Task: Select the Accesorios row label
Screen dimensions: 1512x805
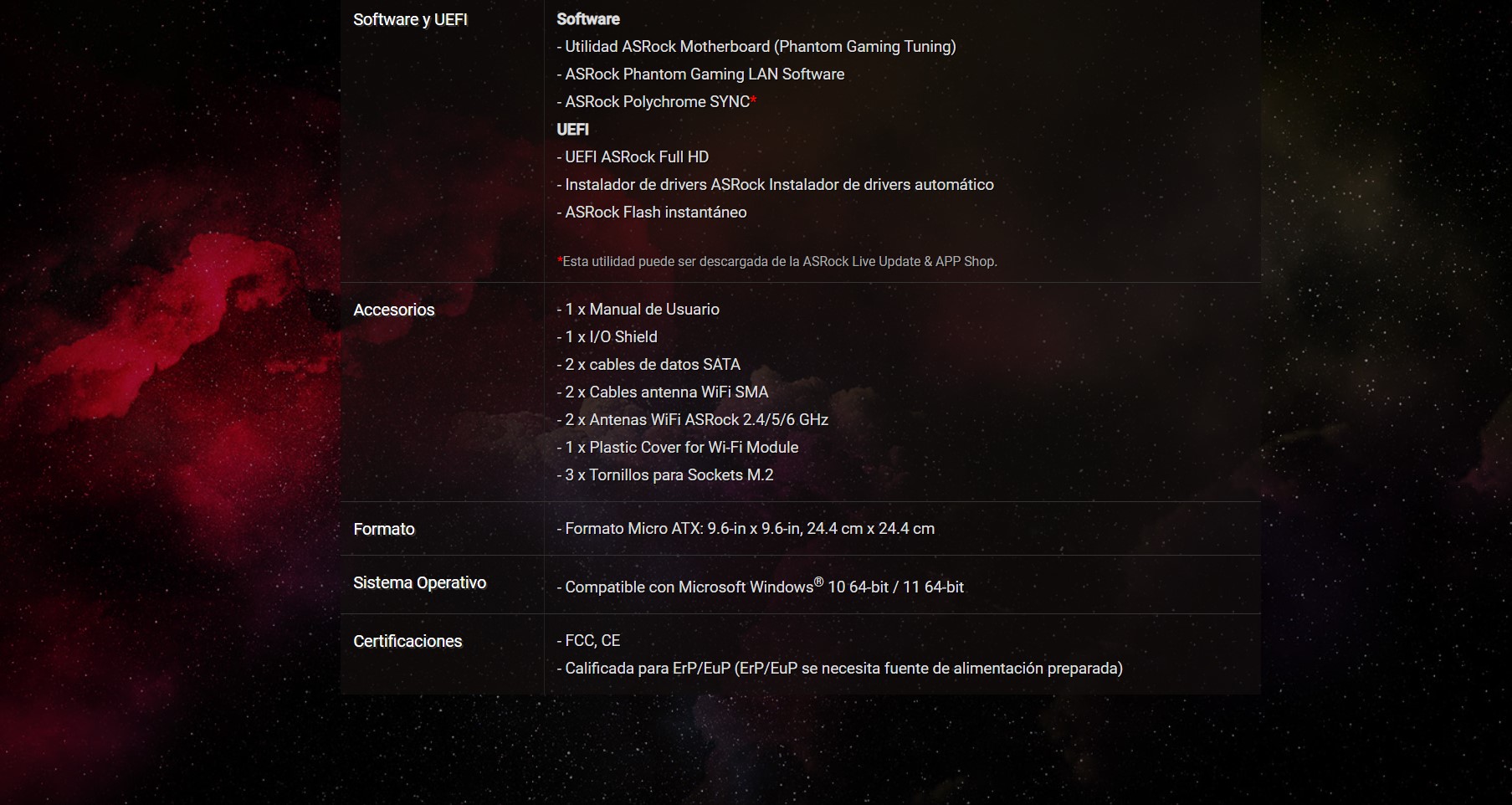Action: tap(394, 310)
